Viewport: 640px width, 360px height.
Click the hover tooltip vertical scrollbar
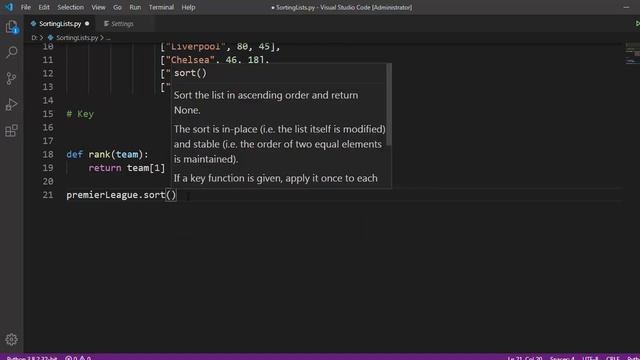pos(389,104)
